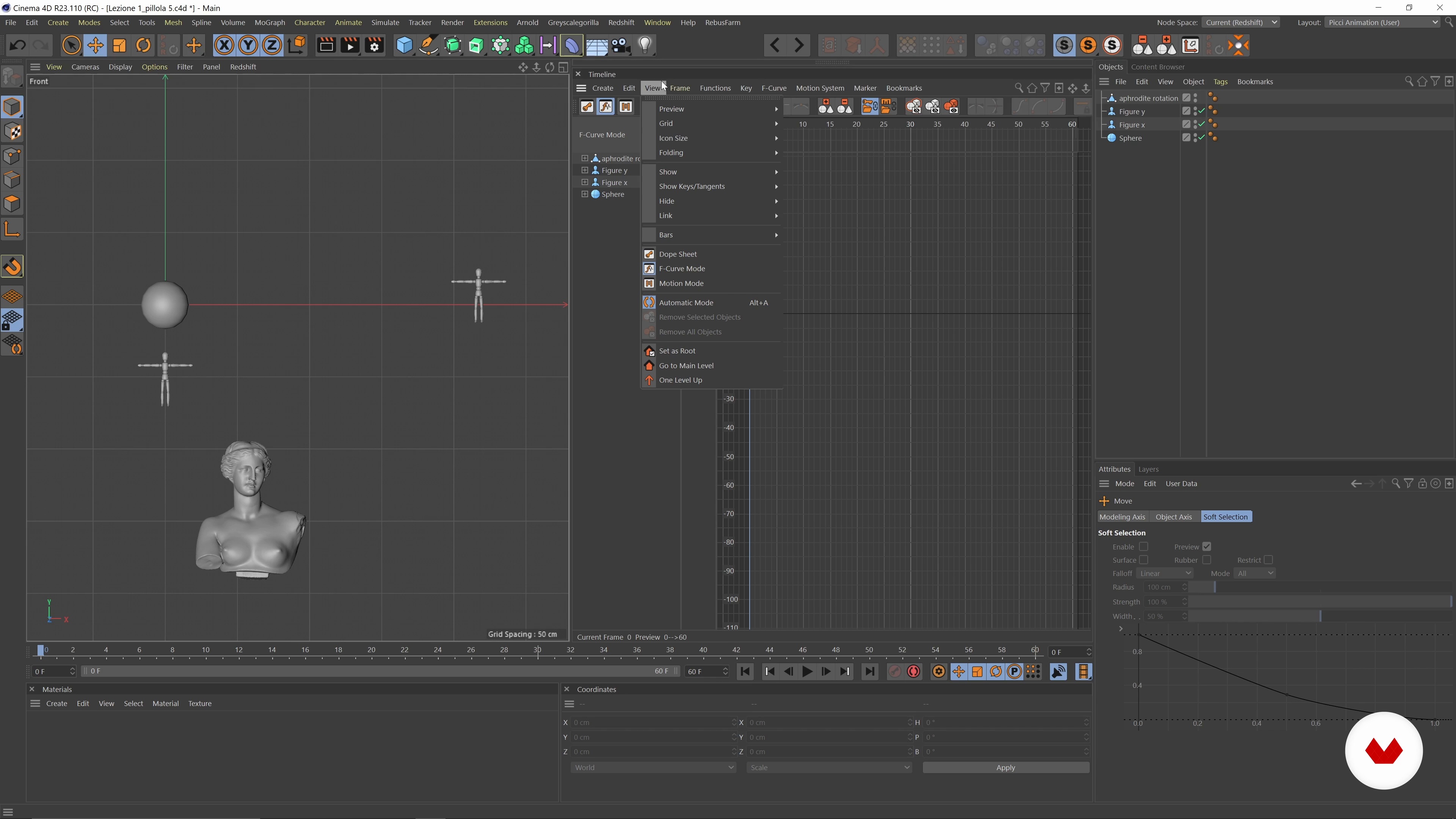Open the Falloff Linear dropdown

coord(1166,574)
